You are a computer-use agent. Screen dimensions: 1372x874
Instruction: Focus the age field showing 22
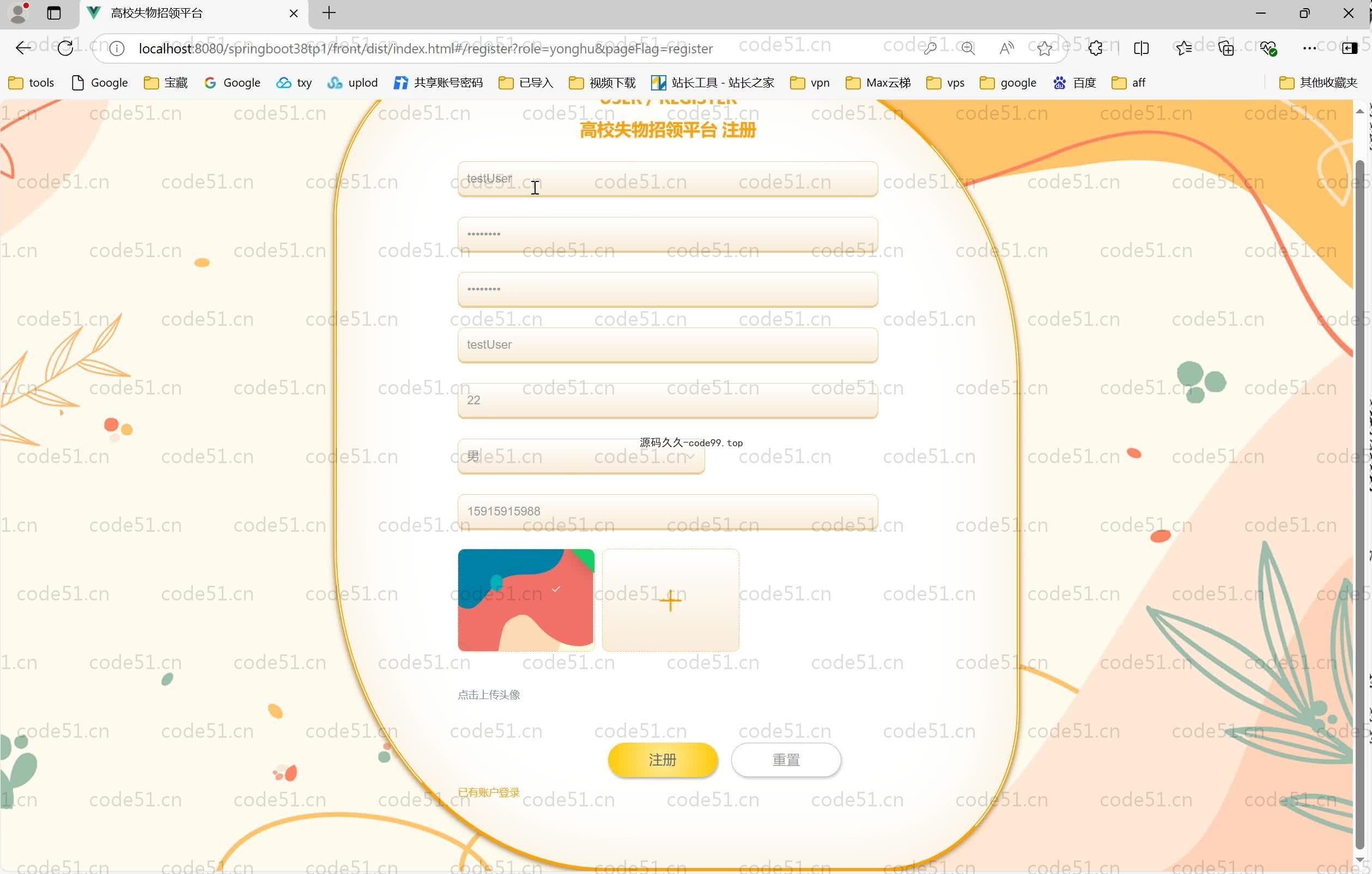(667, 400)
